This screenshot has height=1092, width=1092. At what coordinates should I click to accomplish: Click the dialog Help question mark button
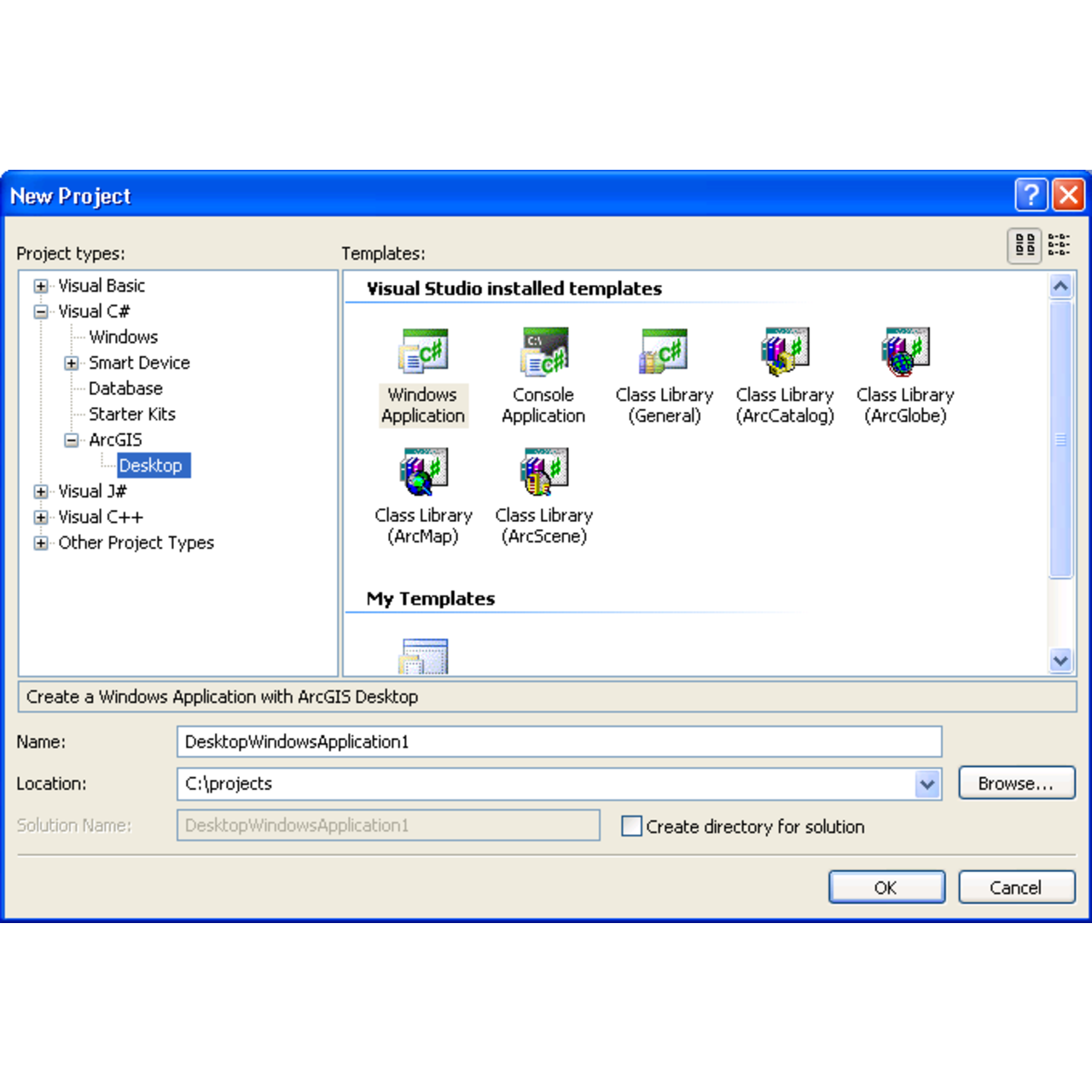(1031, 195)
